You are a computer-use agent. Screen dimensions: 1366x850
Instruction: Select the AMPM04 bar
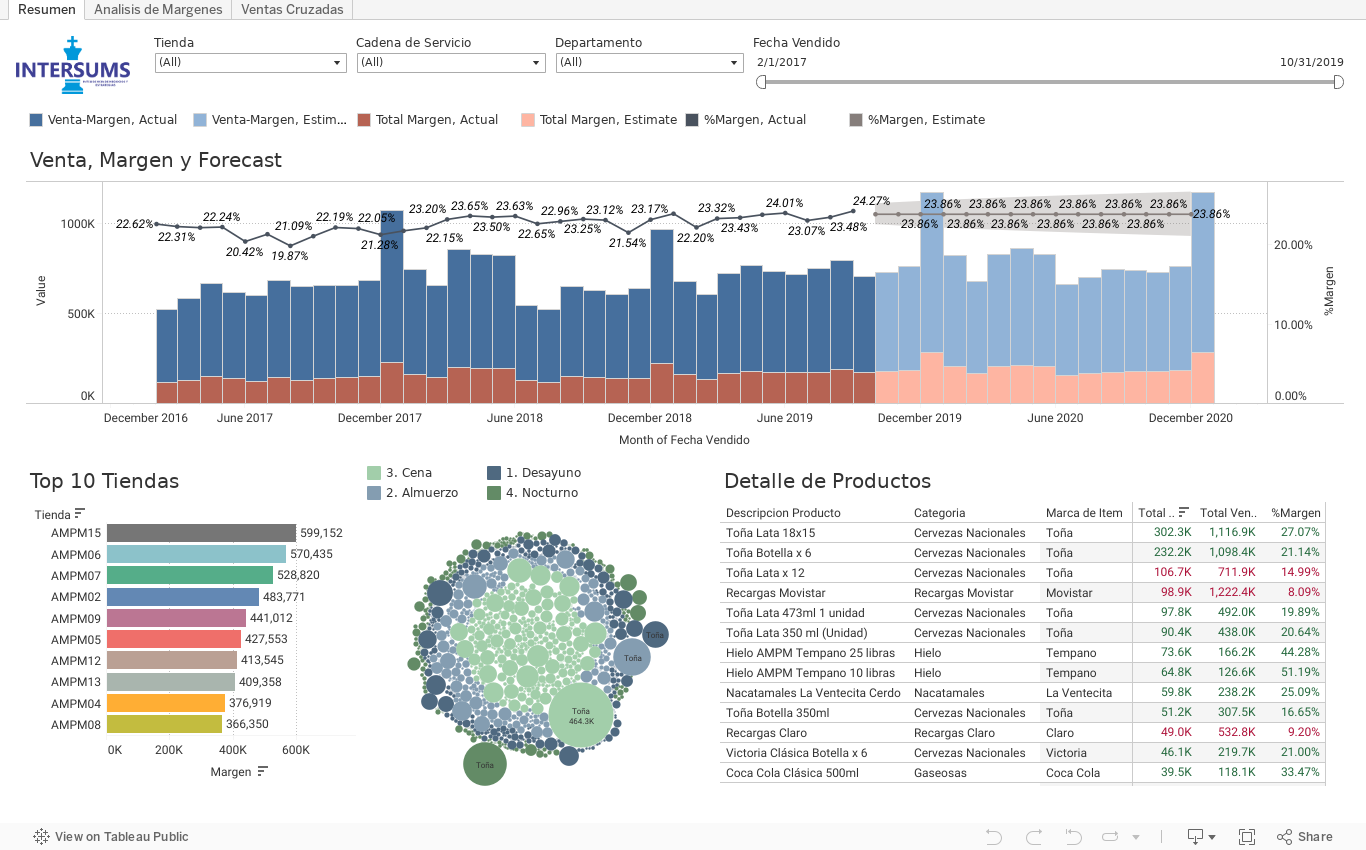click(x=166, y=703)
